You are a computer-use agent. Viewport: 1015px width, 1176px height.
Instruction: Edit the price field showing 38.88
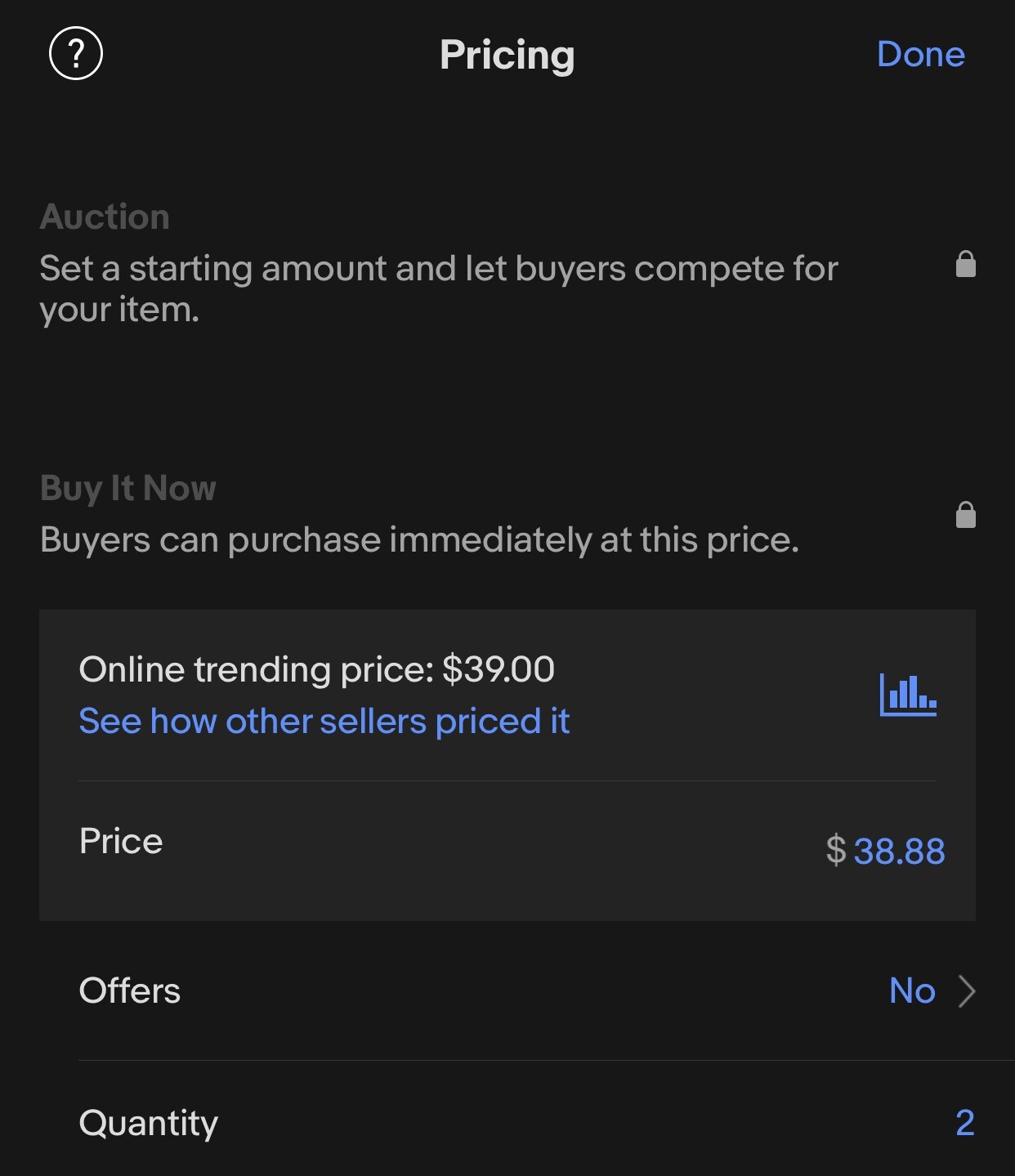click(x=899, y=851)
